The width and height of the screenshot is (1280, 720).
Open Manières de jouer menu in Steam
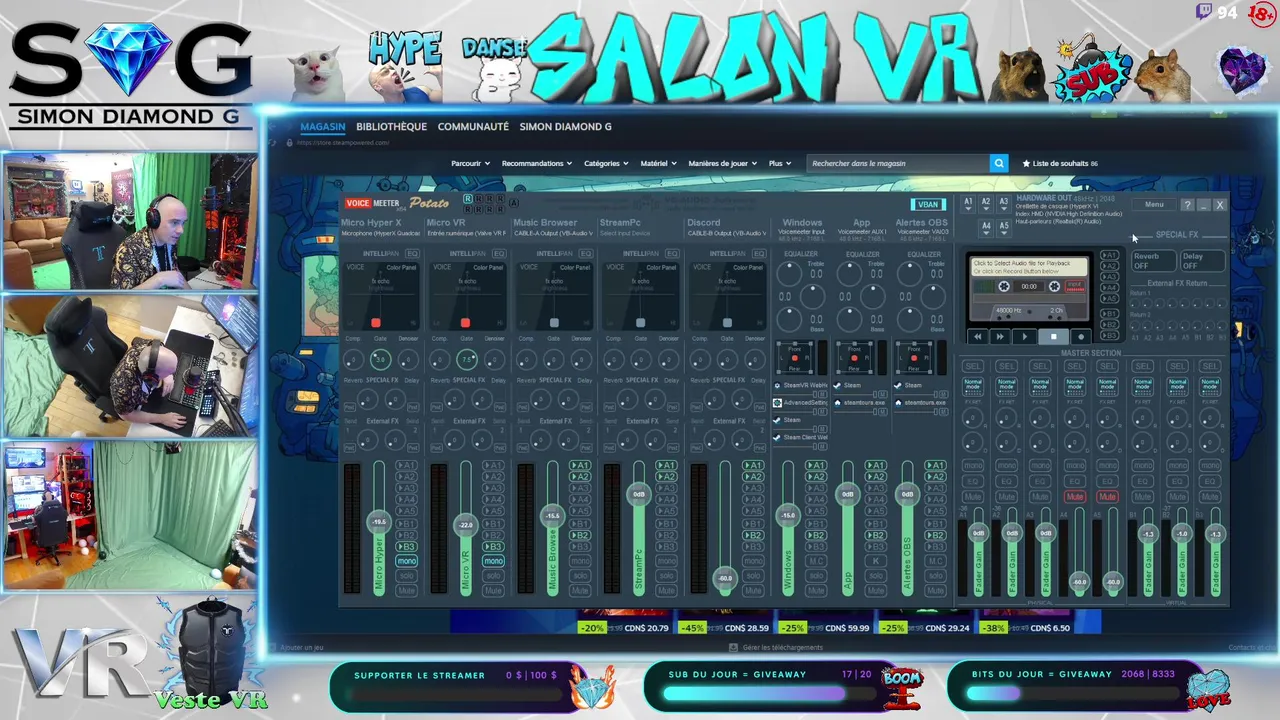(723, 163)
